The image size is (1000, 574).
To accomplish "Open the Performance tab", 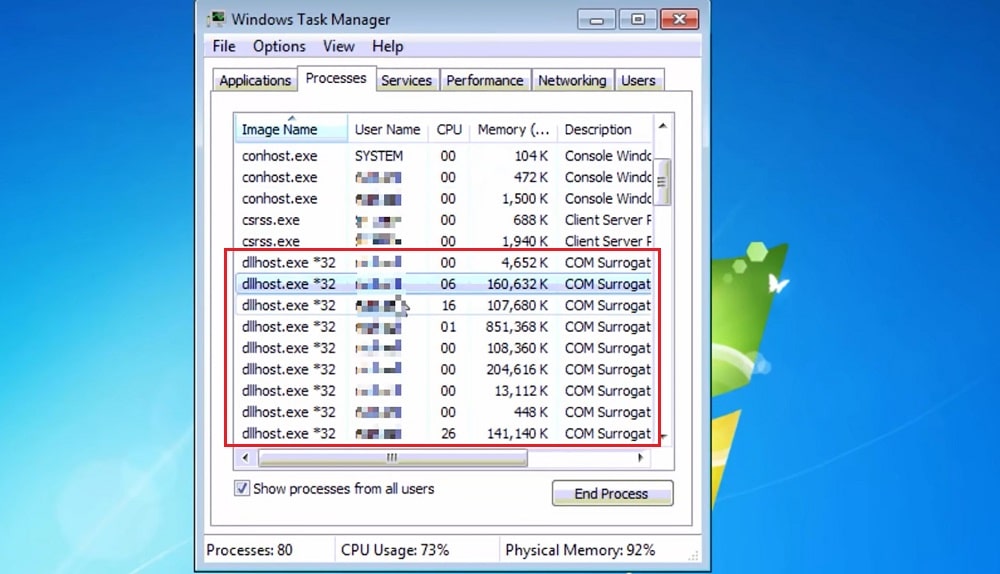I will coord(485,80).
